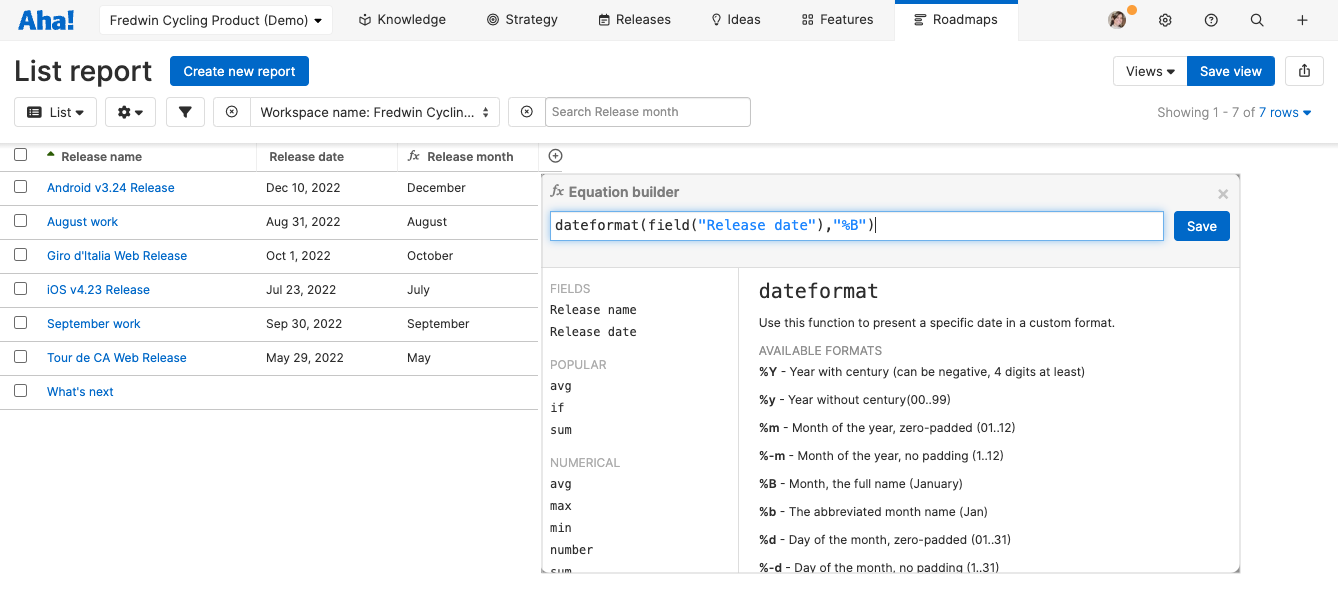The height and width of the screenshot is (595, 1338).
Task: Click the October release month cell
Action: [x=430, y=256]
